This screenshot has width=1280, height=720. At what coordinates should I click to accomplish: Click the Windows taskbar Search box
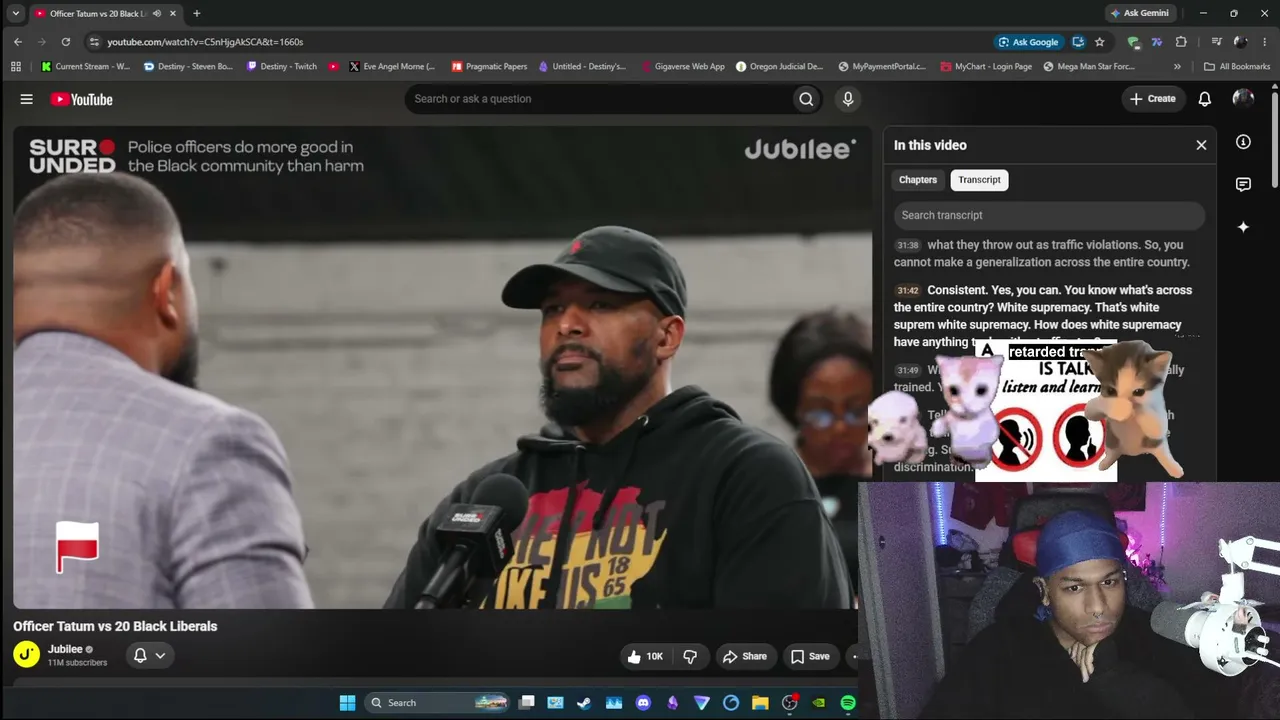(x=437, y=703)
